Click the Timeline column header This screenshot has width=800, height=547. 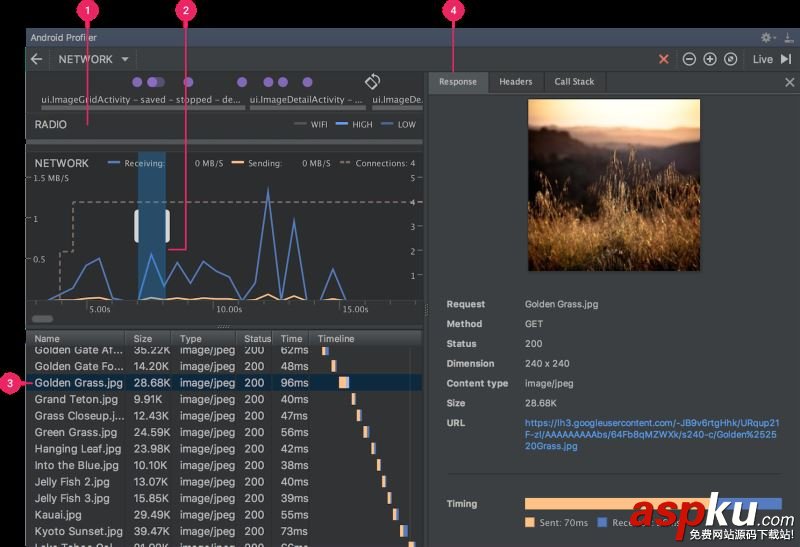pos(366,338)
